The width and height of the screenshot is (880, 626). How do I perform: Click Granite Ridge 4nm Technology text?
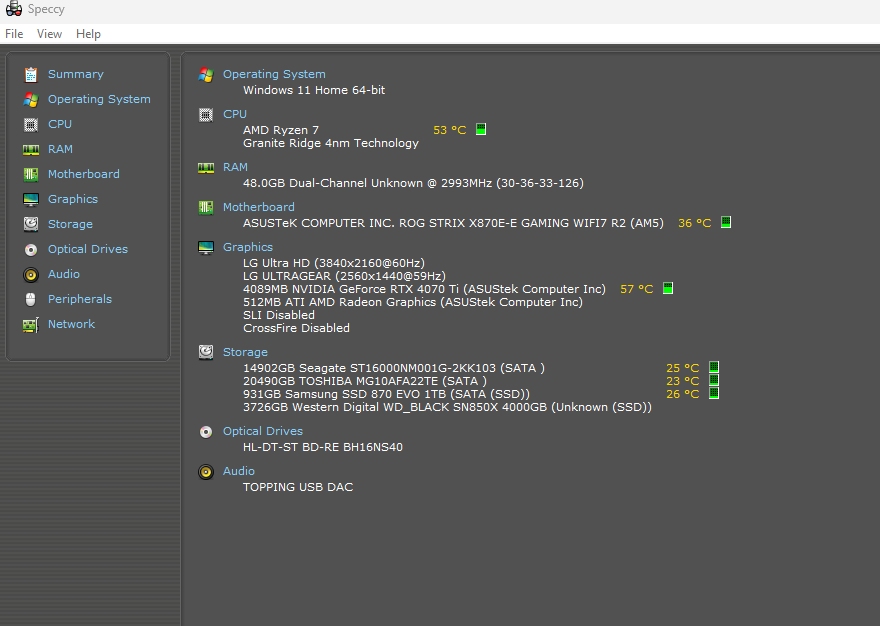coord(331,143)
